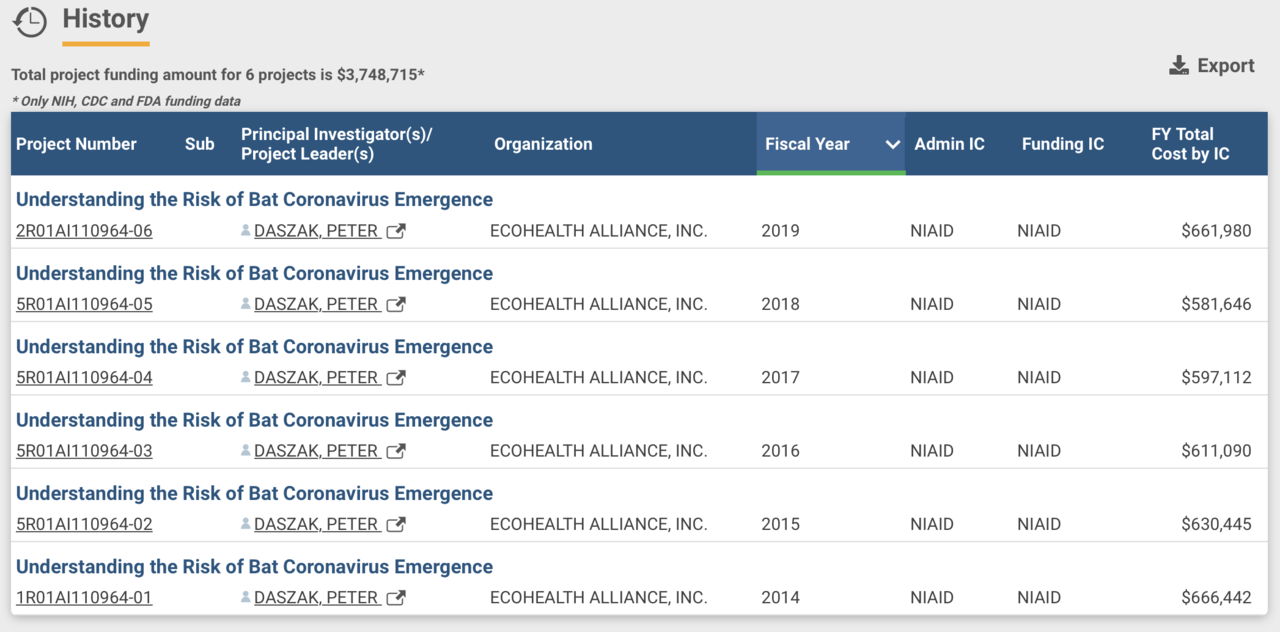Click the Admin IC column header
1280x632 pixels.
tap(949, 144)
